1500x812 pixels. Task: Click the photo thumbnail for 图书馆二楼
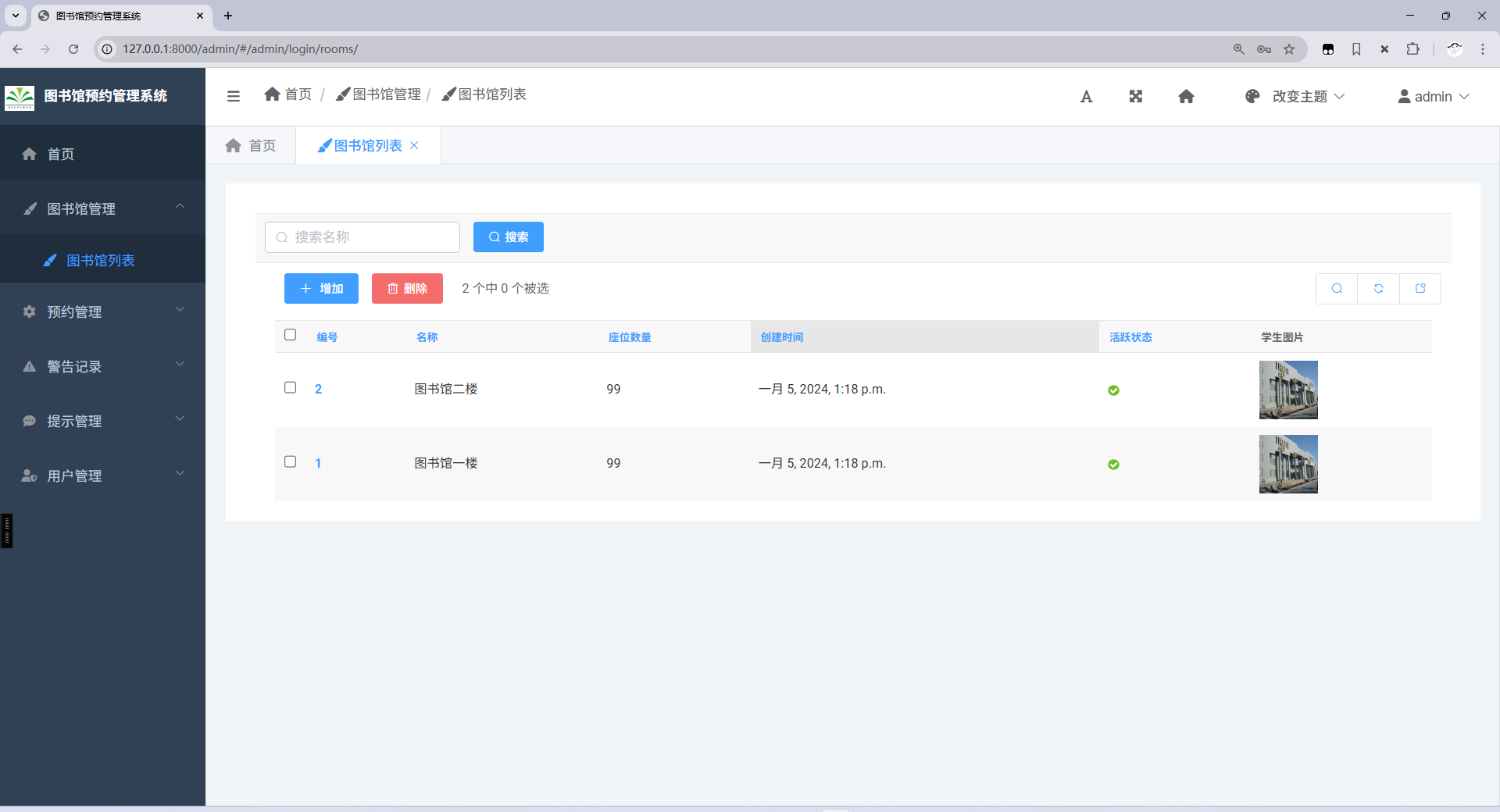(1288, 390)
